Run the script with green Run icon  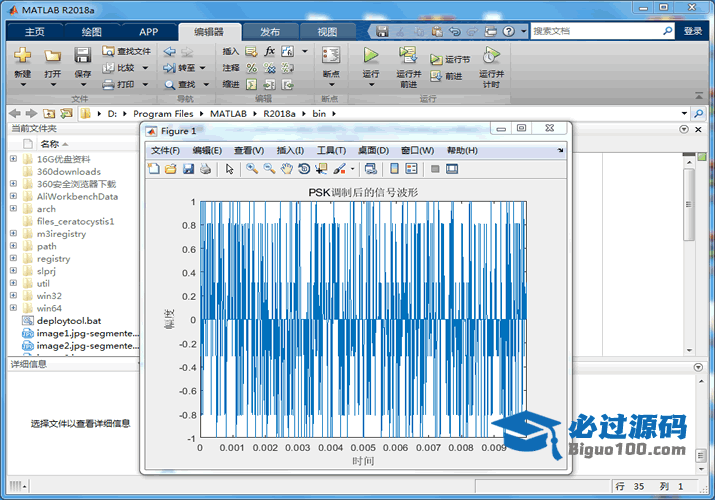click(x=371, y=55)
